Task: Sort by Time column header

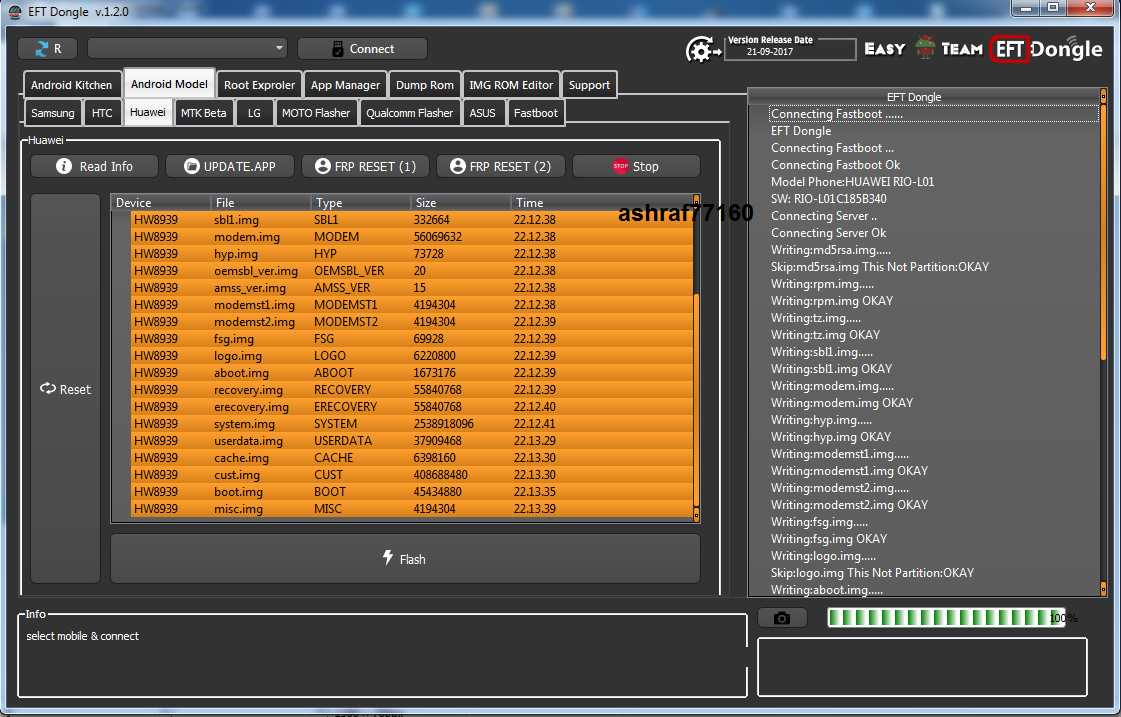Action: pos(602,202)
